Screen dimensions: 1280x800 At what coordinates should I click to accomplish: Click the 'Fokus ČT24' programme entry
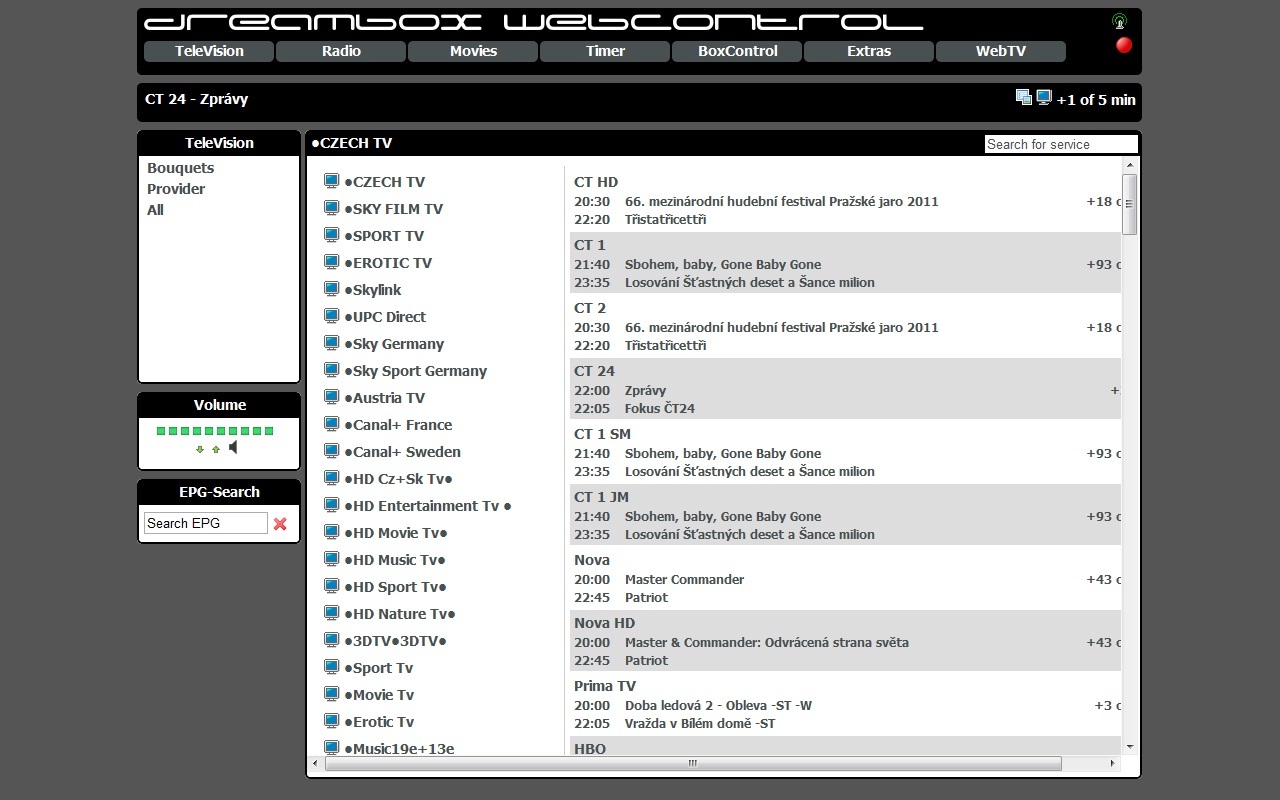660,408
